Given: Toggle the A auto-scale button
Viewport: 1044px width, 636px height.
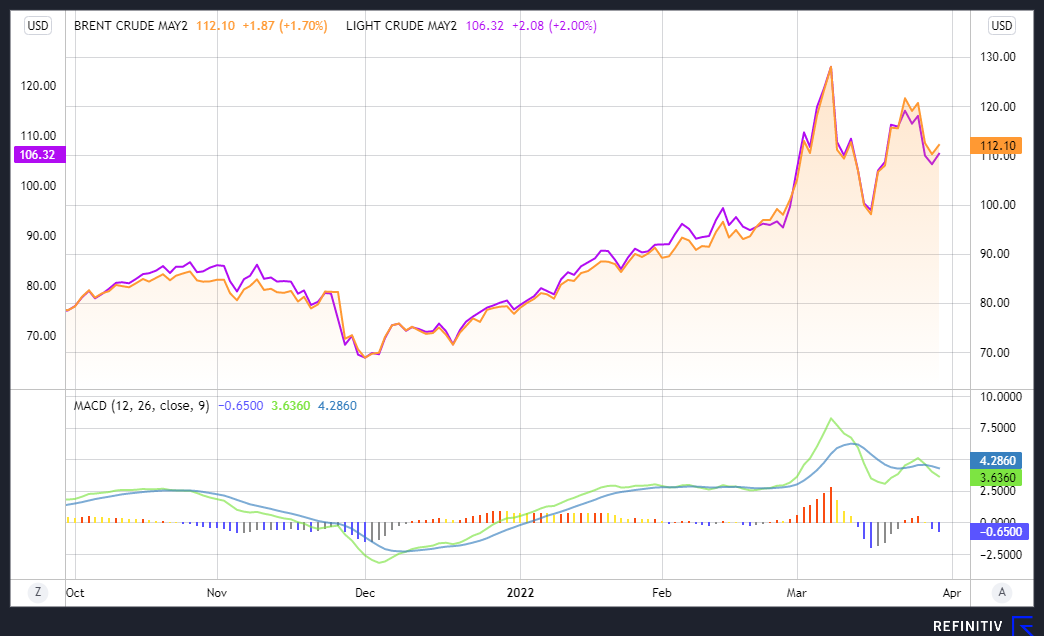Looking at the screenshot, I should point(1001,592).
